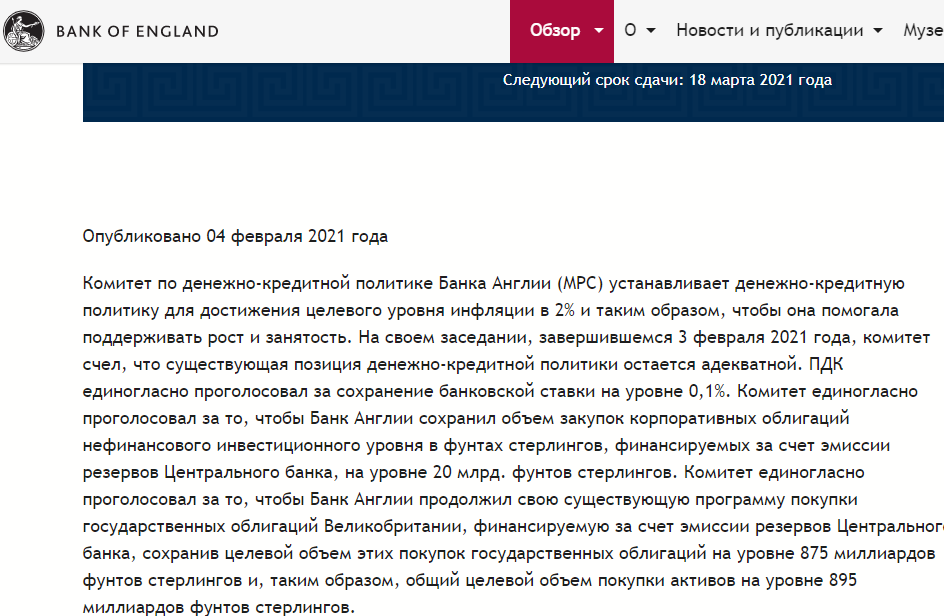Click the final line миллиардов фунтов стерлингов.
The width and height of the screenshot is (944, 616).
[219, 606]
